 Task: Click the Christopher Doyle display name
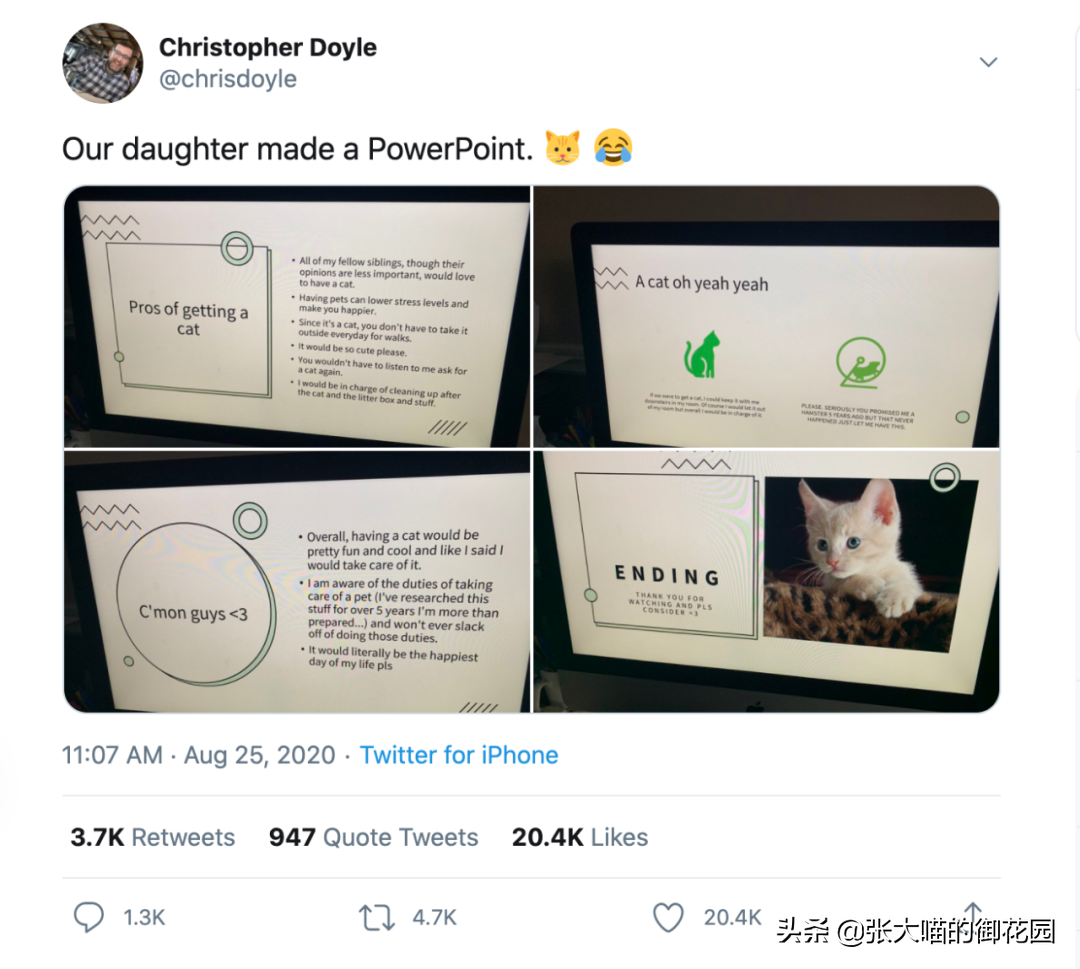pyautogui.click(x=268, y=47)
